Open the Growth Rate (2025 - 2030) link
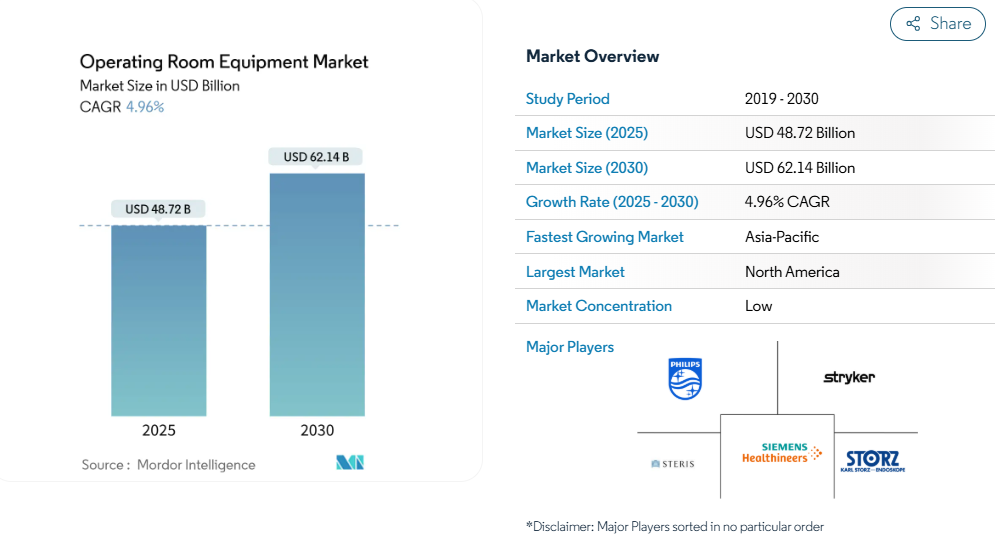Screen dimensions: 995x549 (612, 202)
